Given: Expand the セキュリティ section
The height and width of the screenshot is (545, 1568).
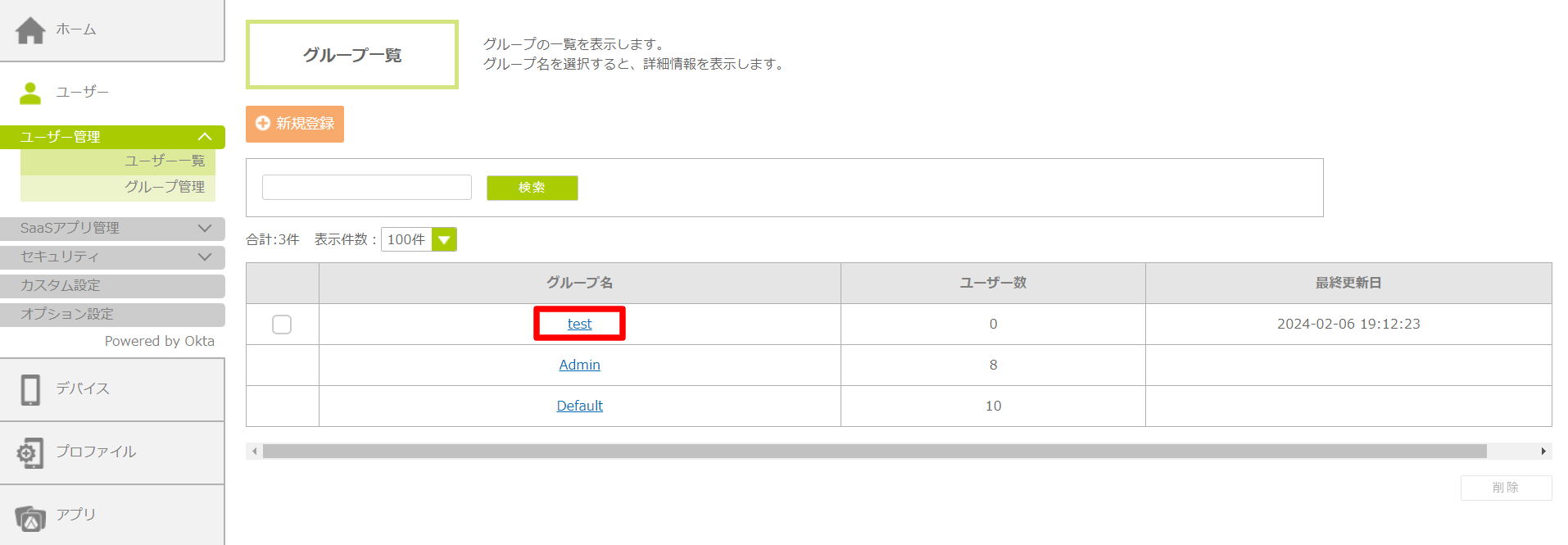Looking at the screenshot, I should (205, 257).
